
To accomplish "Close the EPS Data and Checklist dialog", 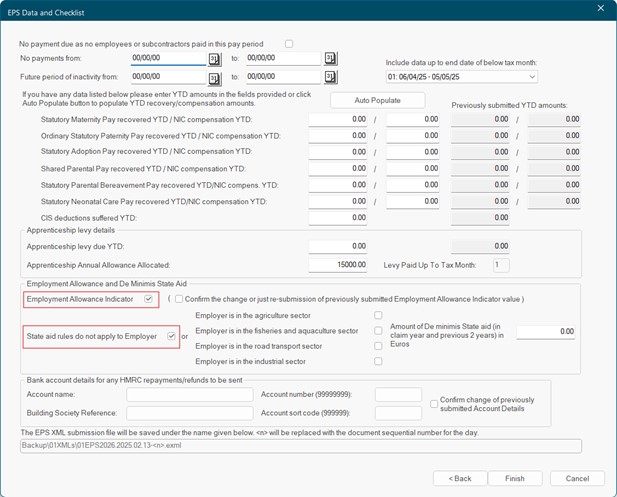I will click(x=600, y=8).
